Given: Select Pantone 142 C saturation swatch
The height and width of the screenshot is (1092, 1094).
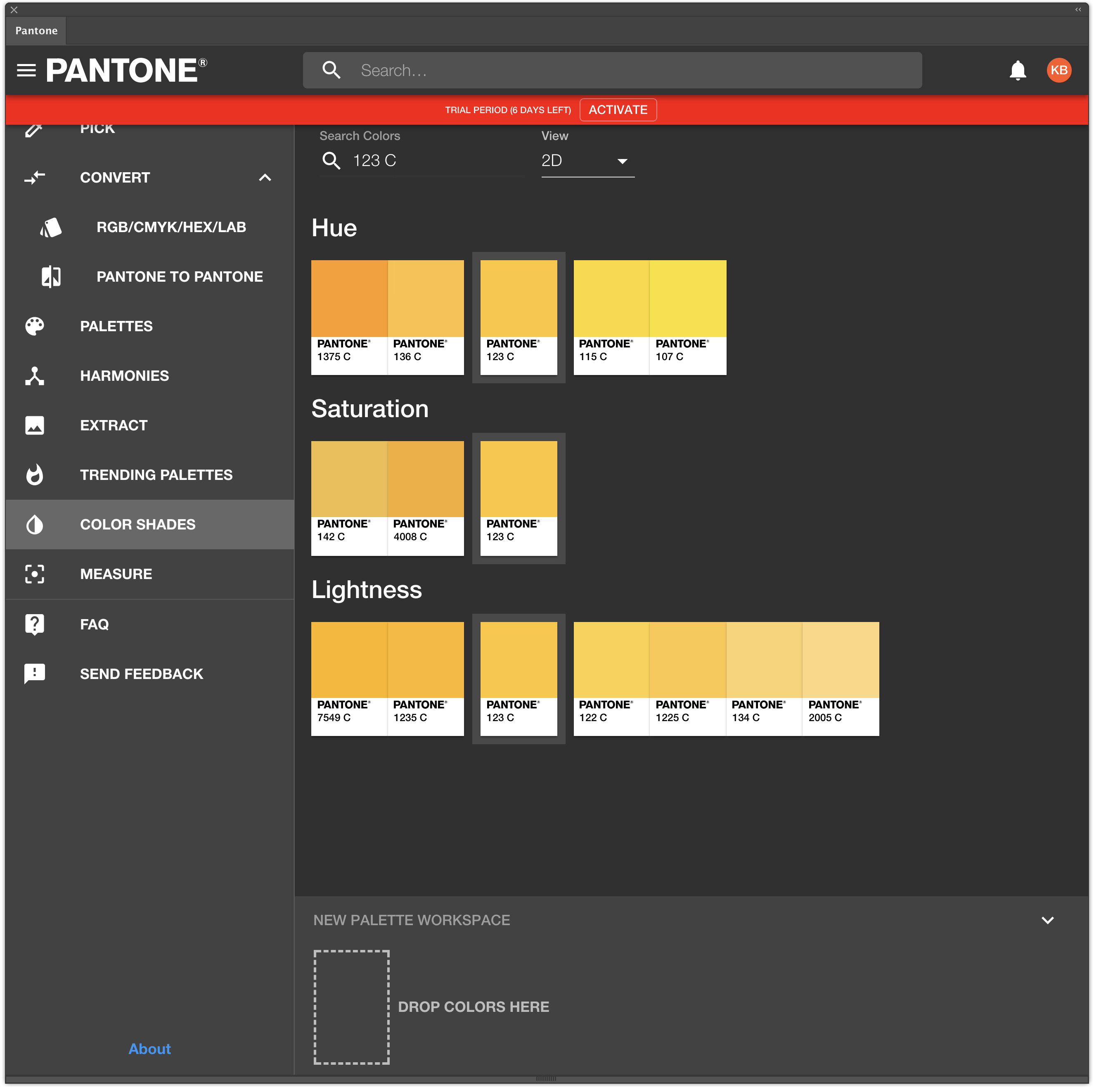Looking at the screenshot, I should pos(349,499).
